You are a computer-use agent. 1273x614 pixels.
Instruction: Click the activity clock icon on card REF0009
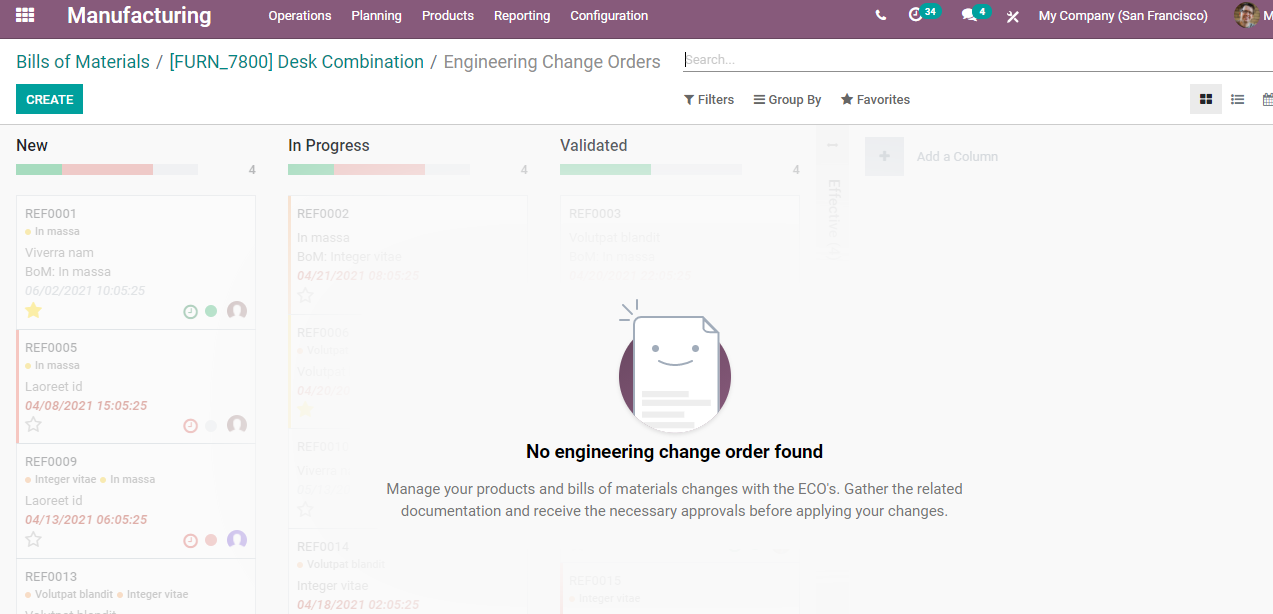[190, 540]
